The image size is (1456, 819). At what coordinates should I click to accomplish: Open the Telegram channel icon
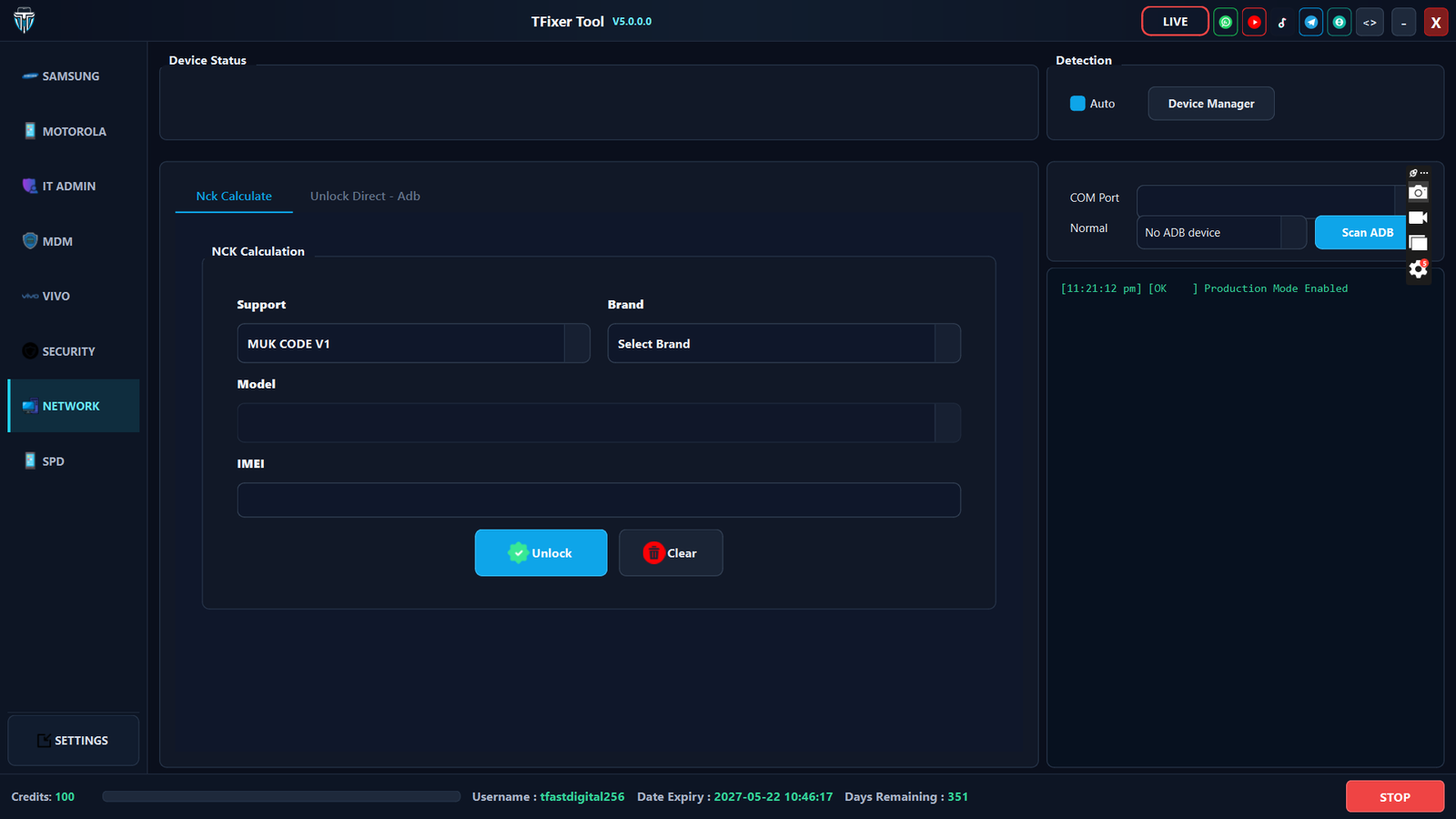pos(1311,22)
